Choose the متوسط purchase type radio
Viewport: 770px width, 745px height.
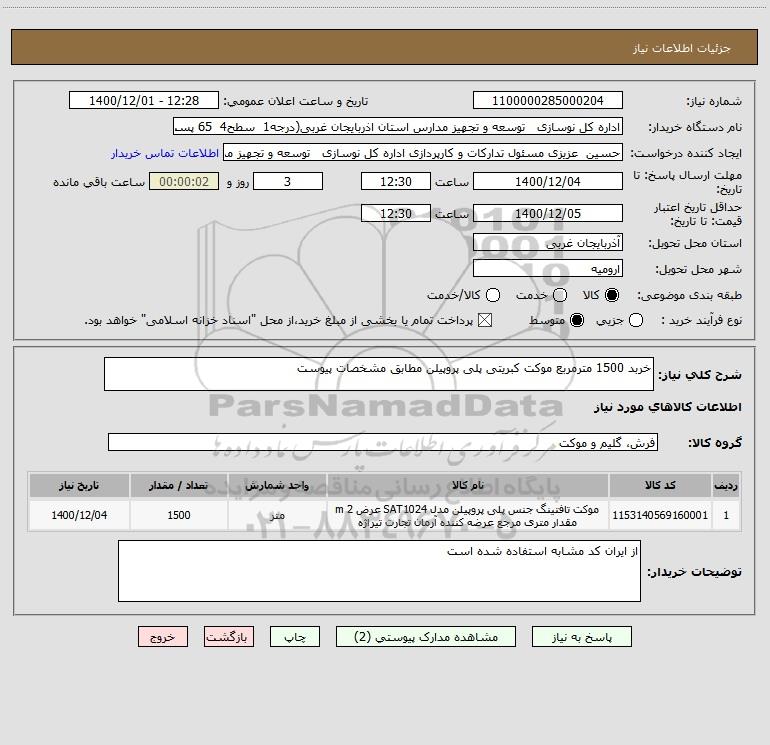pyautogui.click(x=577, y=320)
